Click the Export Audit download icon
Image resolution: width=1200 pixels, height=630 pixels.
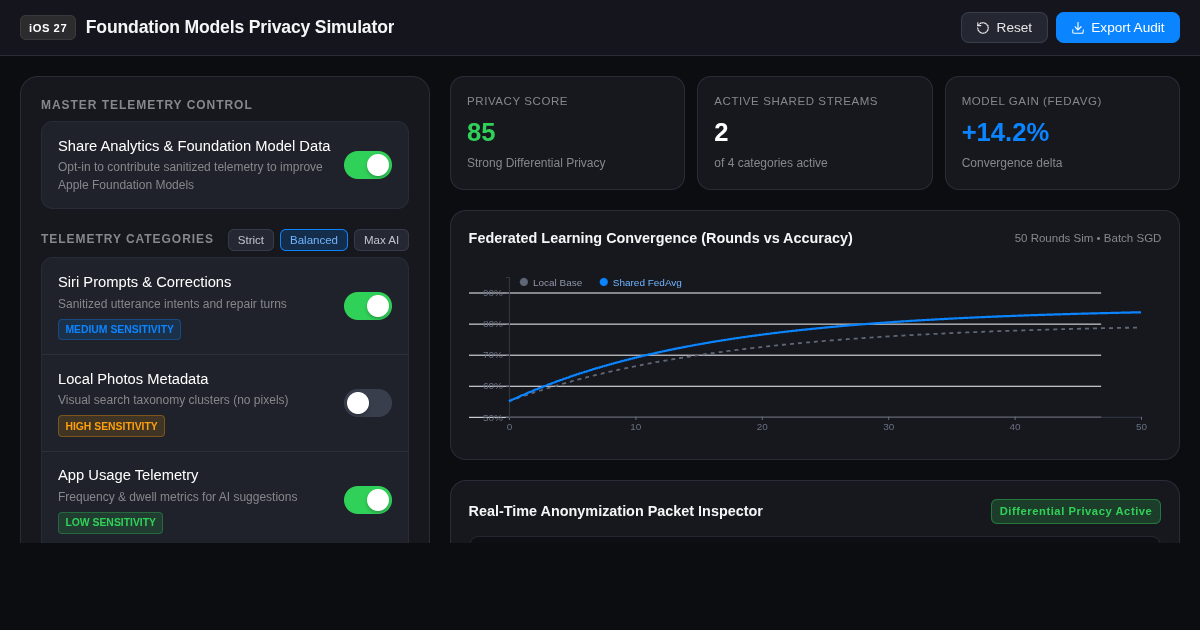coord(1078,28)
